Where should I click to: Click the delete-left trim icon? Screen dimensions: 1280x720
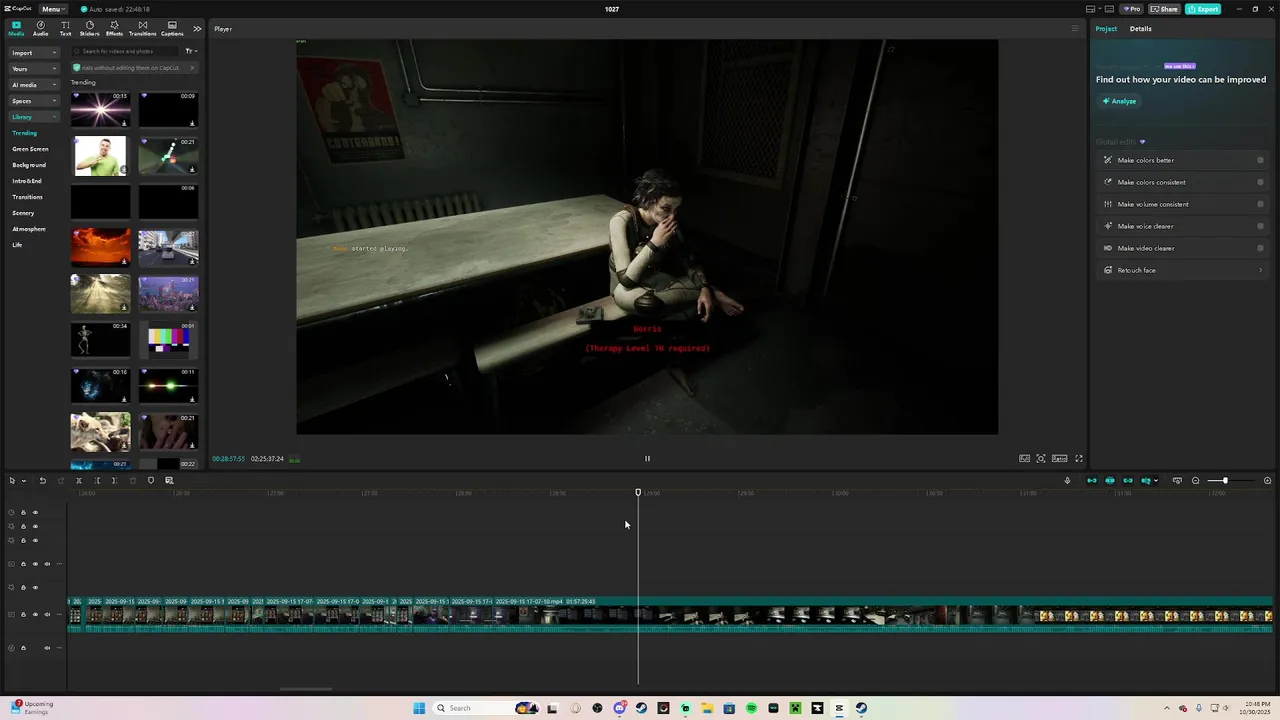coord(97,481)
